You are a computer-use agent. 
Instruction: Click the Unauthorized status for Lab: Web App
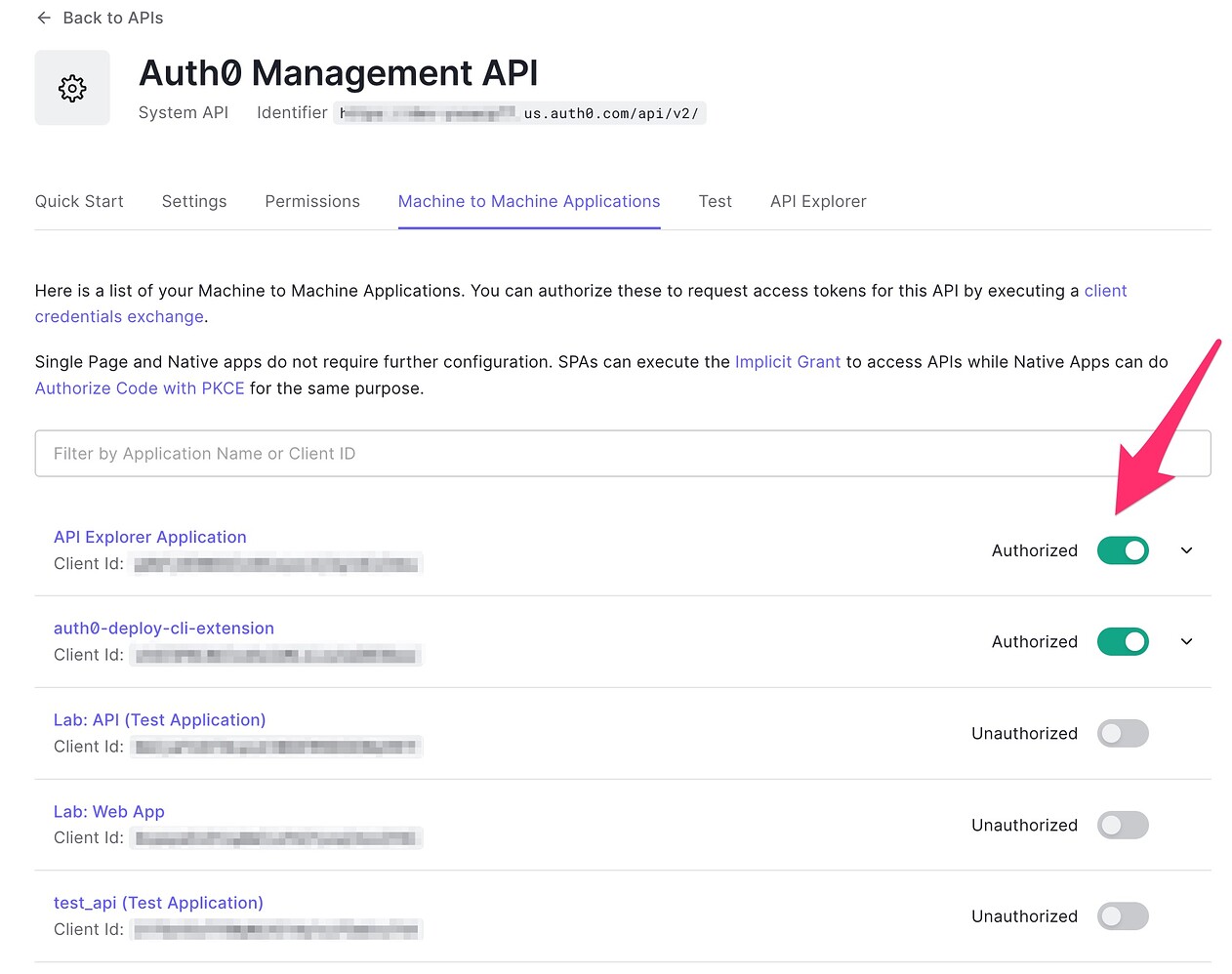click(x=1025, y=826)
